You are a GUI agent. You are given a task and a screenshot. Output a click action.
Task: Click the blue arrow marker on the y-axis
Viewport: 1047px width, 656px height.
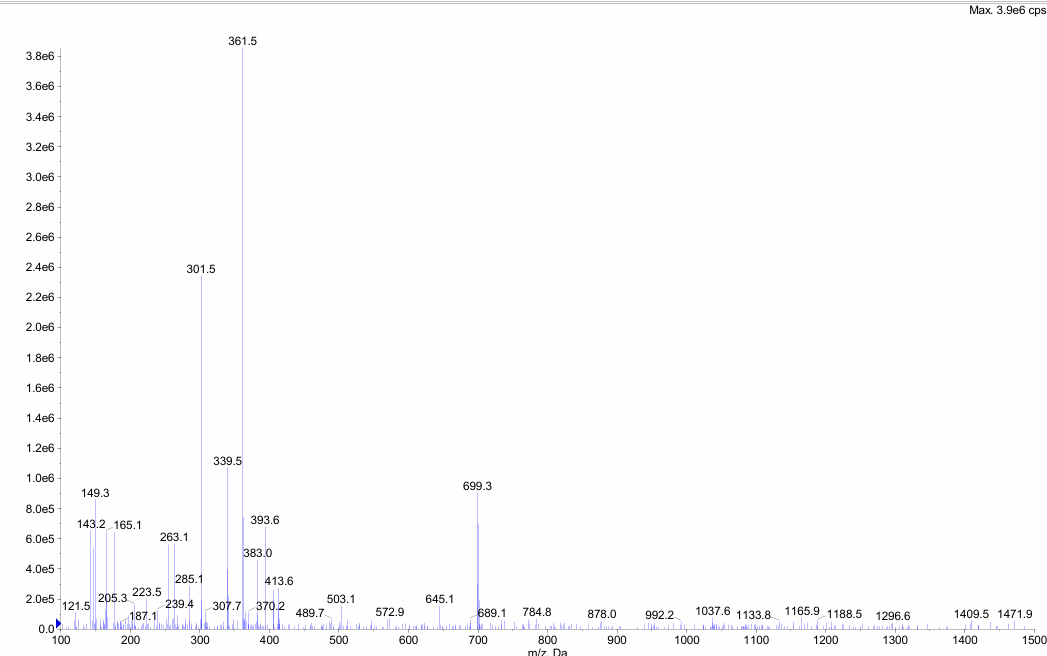coord(58,623)
